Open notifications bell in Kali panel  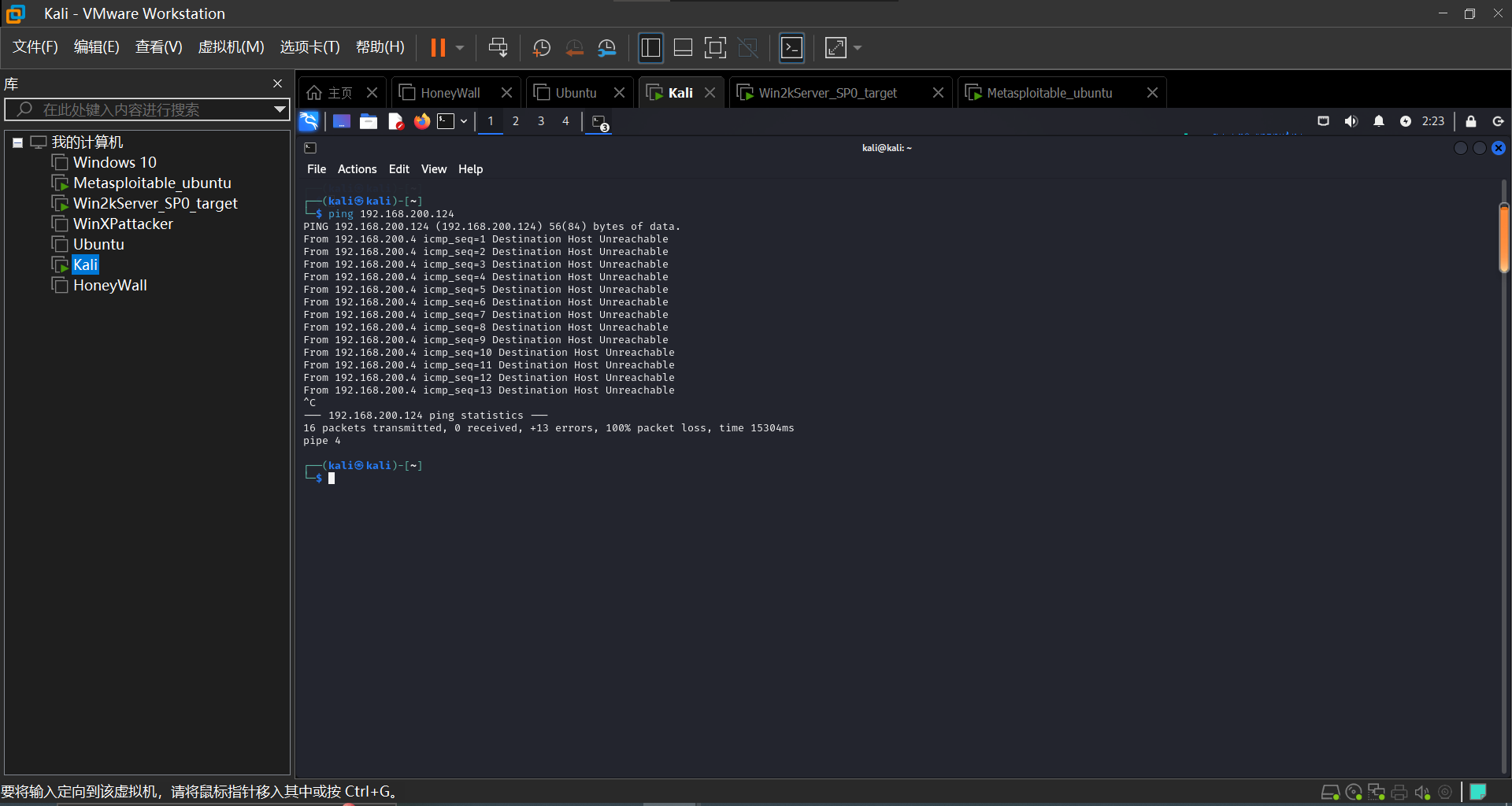(x=1378, y=121)
